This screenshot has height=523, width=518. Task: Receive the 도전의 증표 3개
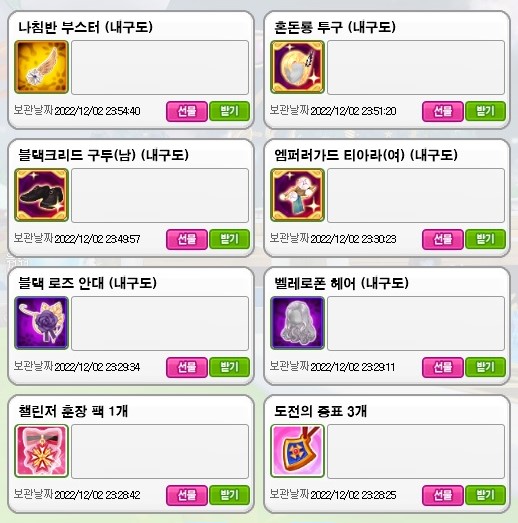pyautogui.click(x=485, y=495)
